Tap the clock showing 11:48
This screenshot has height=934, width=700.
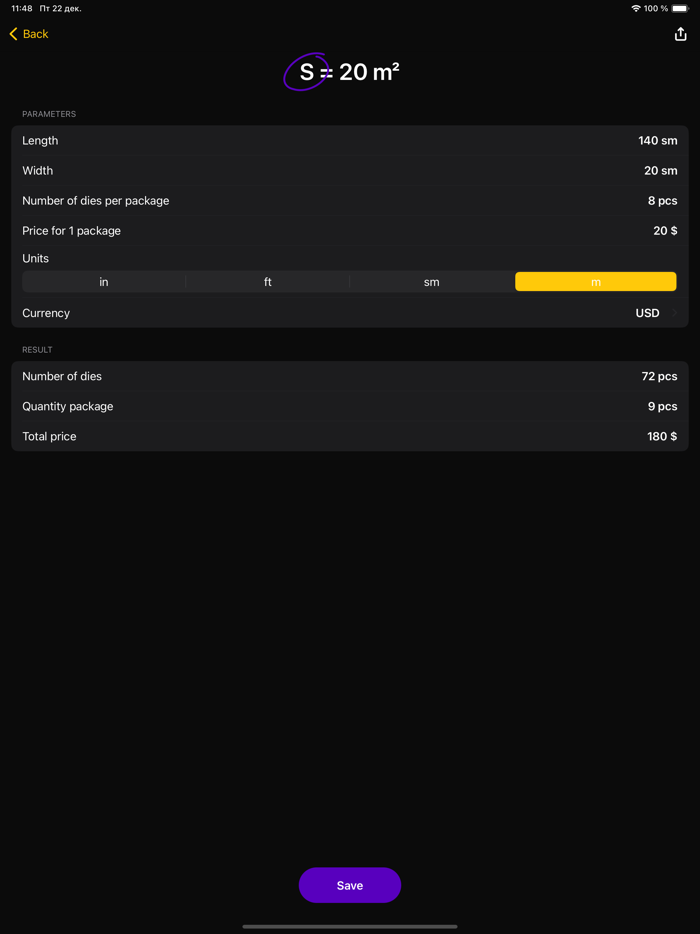coord(20,8)
